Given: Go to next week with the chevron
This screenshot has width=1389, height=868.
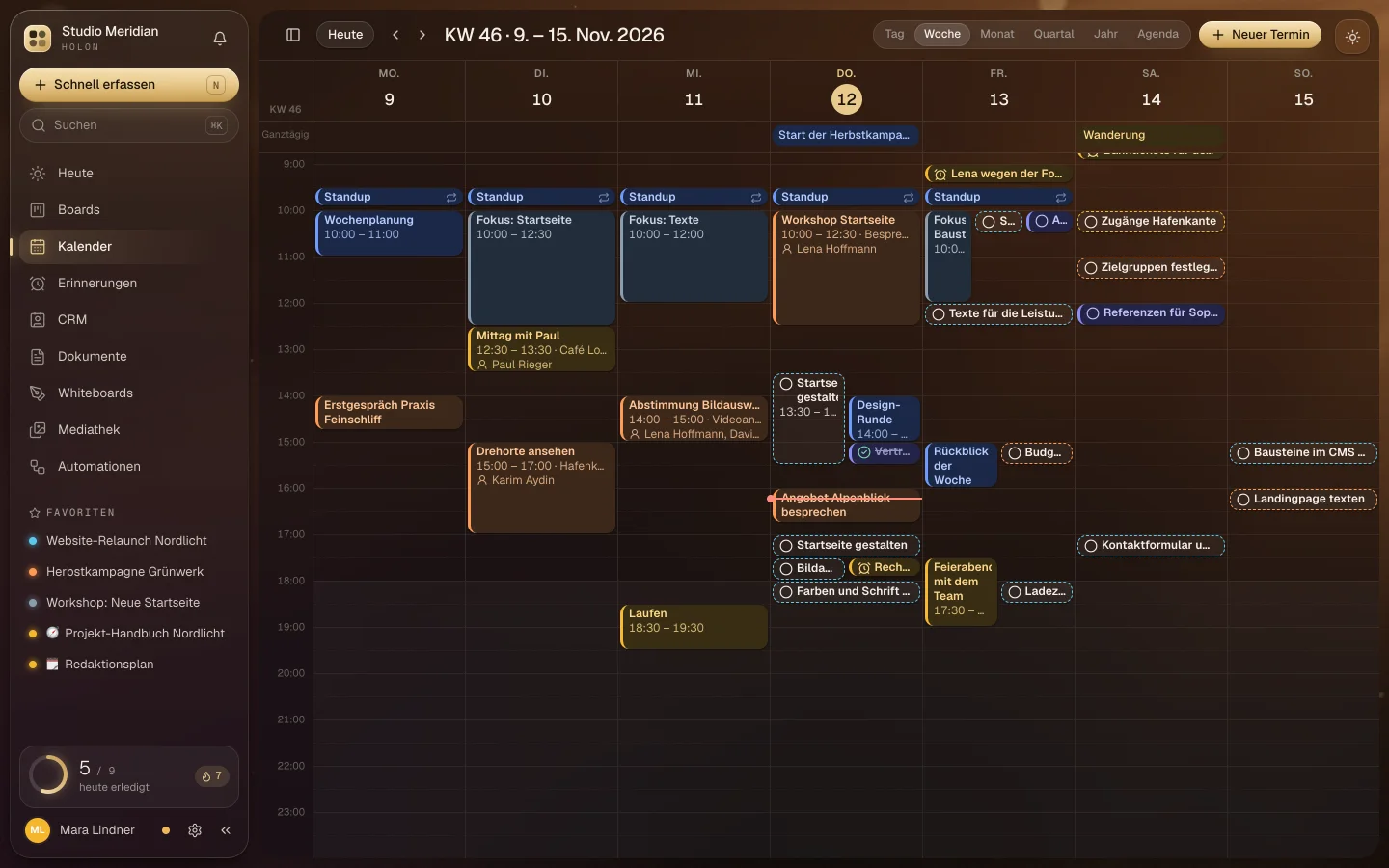Looking at the screenshot, I should coord(422,35).
